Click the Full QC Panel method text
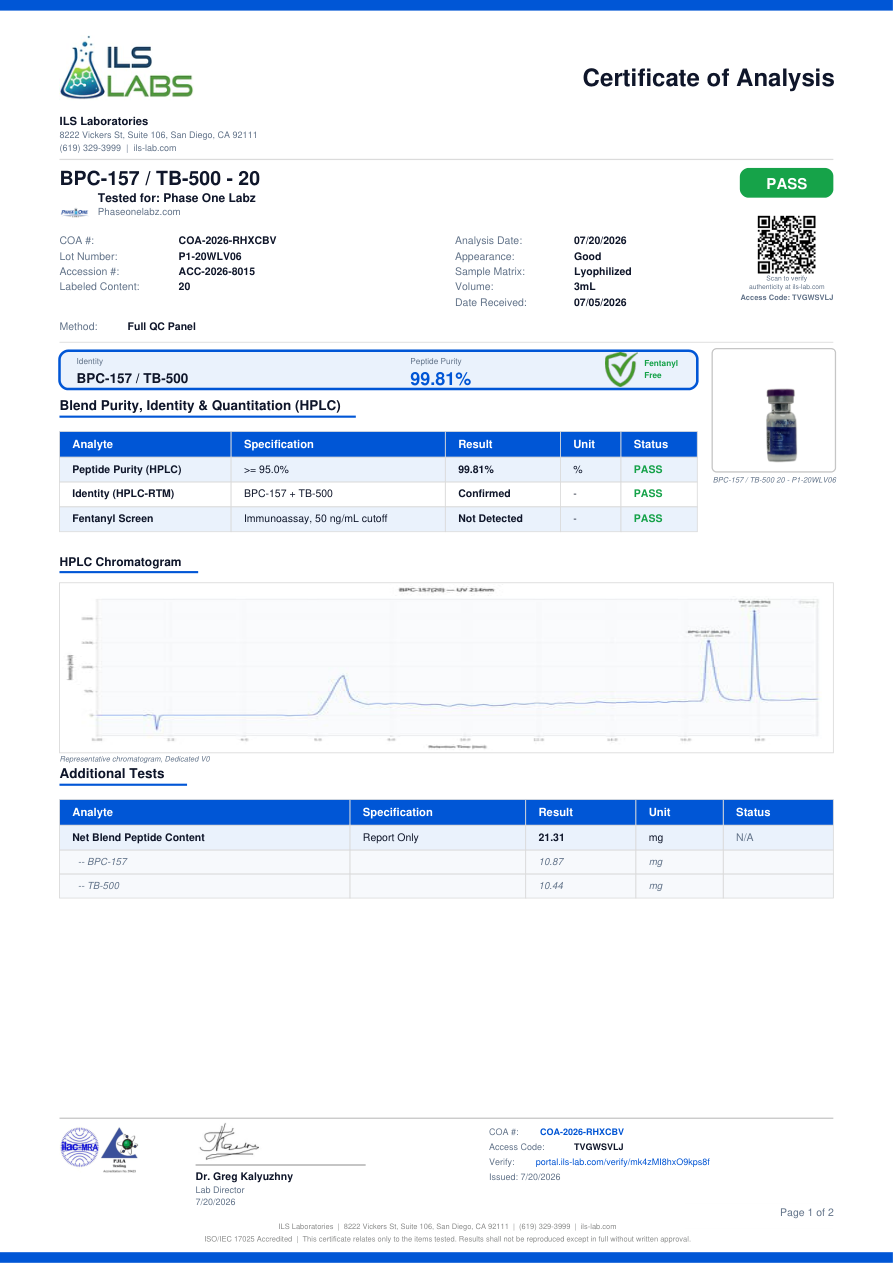This screenshot has height=1263, width=893. 162,326
